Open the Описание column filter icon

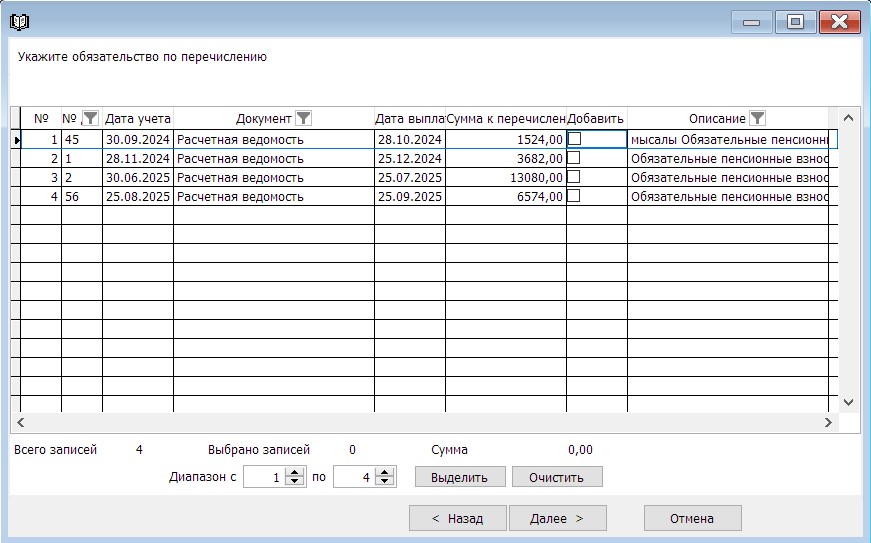pyautogui.click(x=757, y=118)
